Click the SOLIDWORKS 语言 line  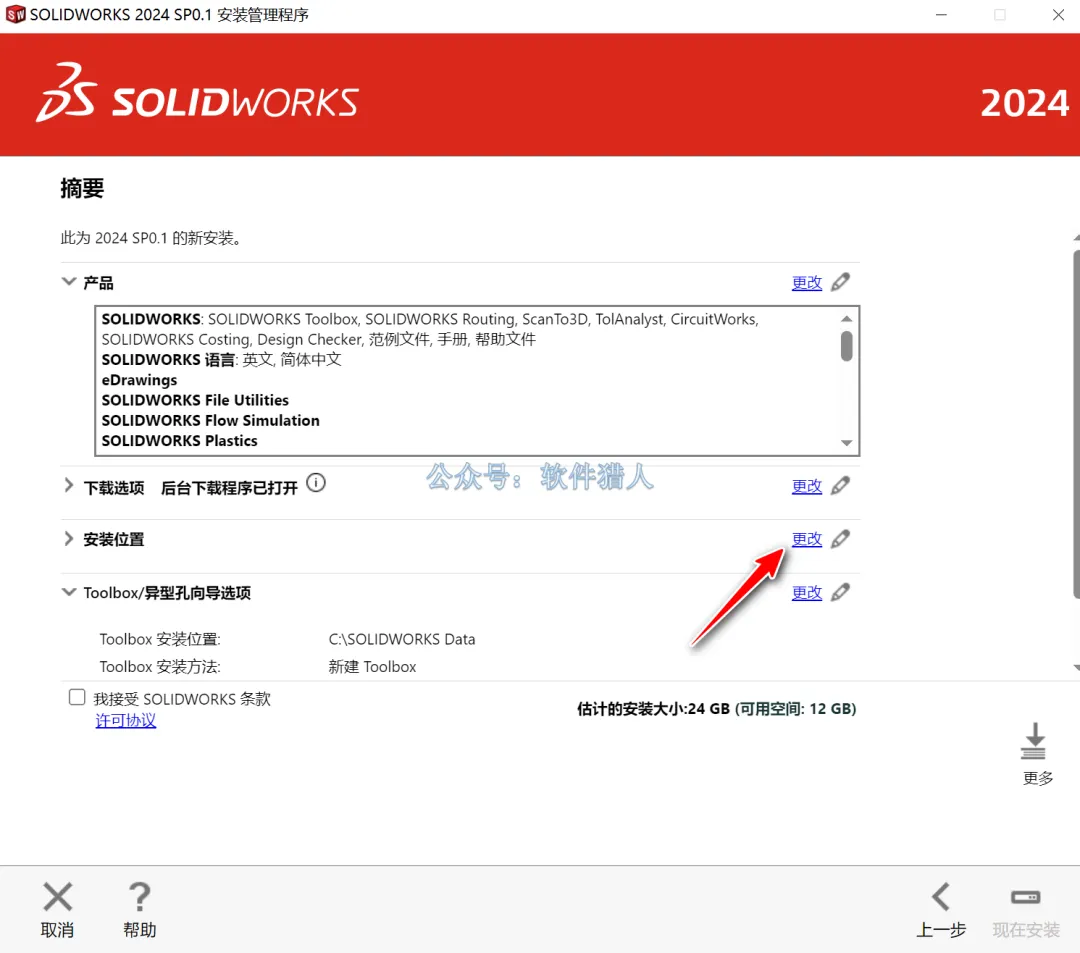[221, 359]
